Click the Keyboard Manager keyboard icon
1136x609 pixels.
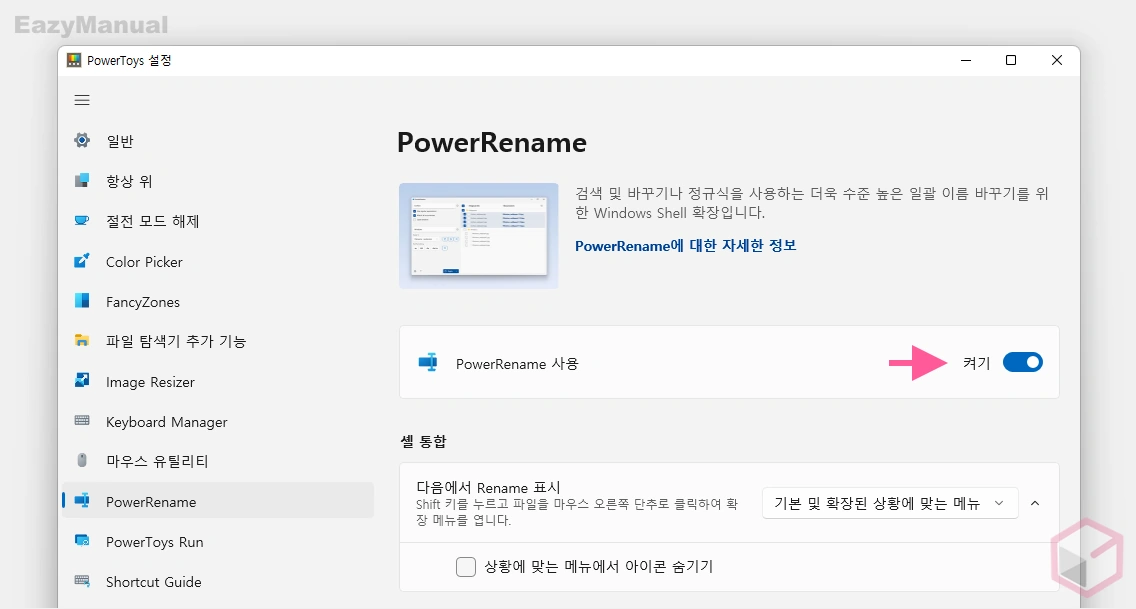82,421
